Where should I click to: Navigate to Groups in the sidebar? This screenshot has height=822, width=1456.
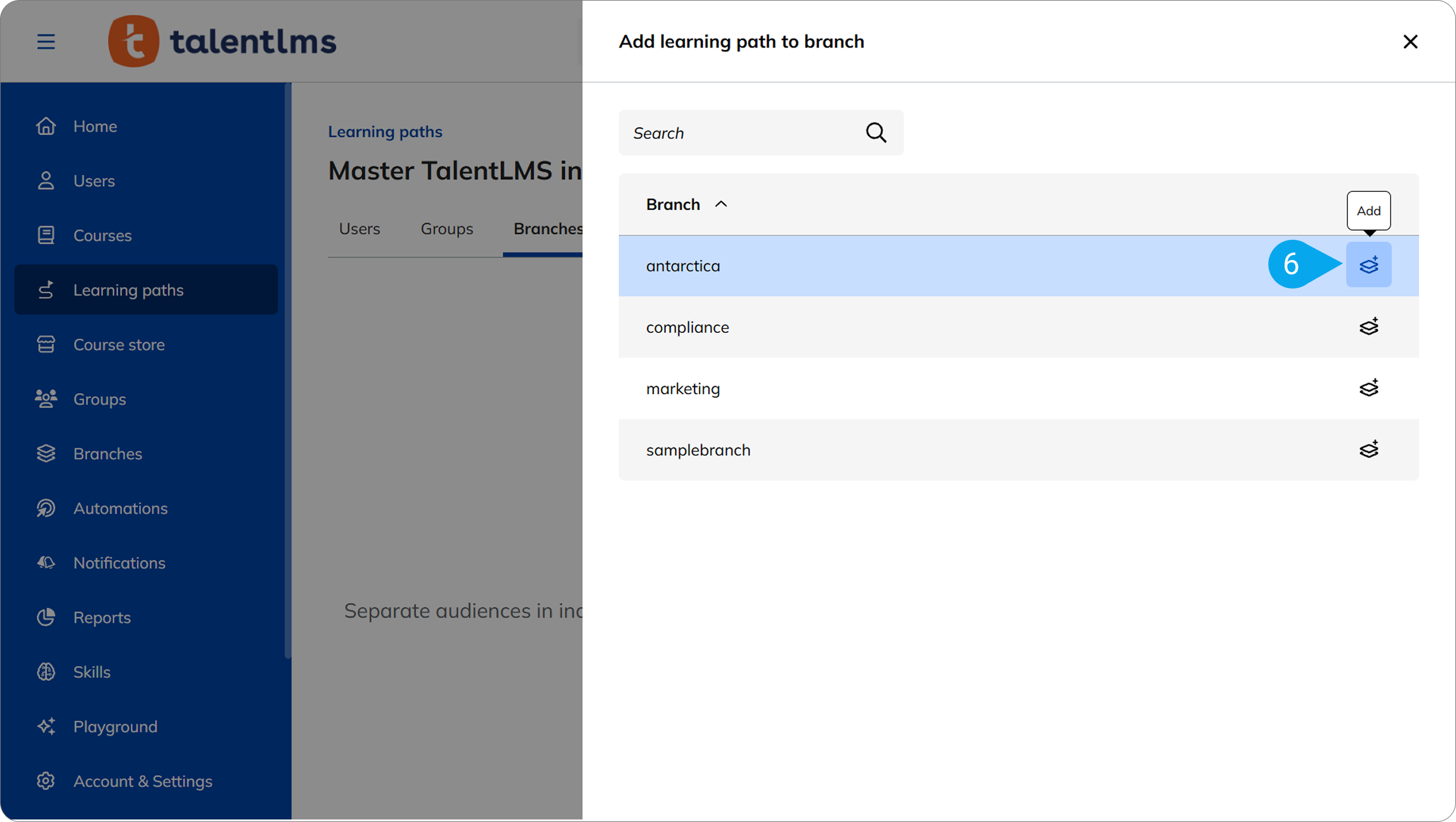(146, 399)
